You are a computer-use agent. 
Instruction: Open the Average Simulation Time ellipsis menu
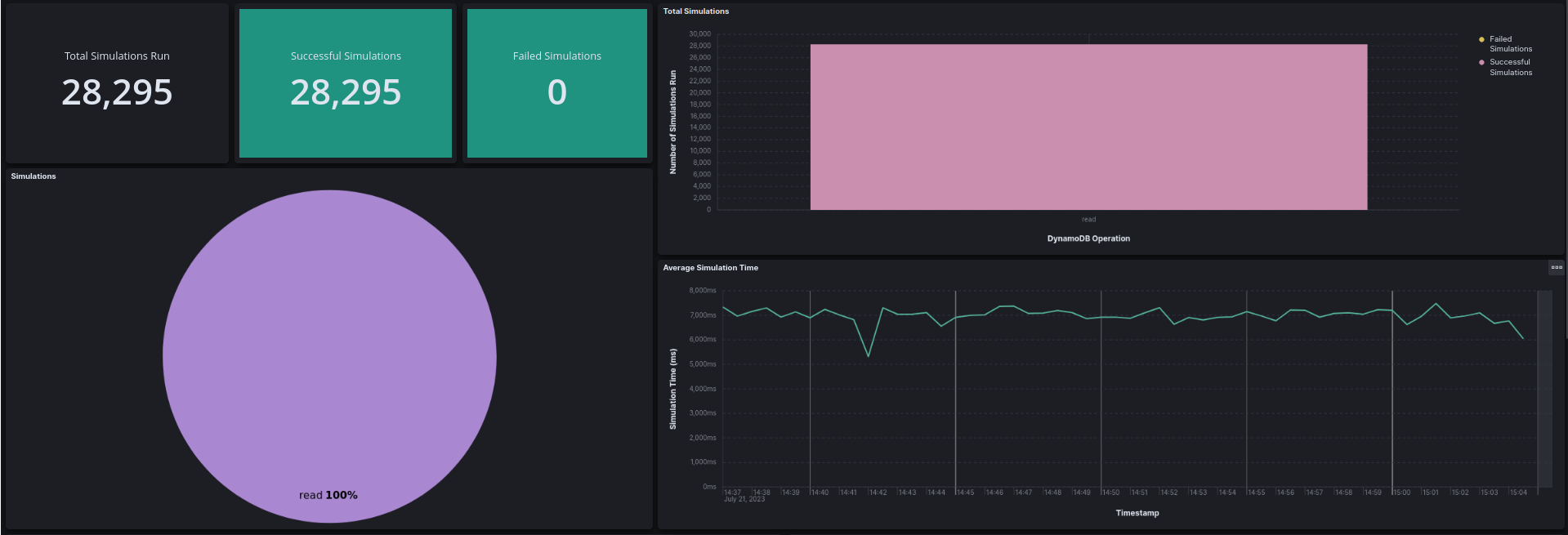pos(1557,267)
